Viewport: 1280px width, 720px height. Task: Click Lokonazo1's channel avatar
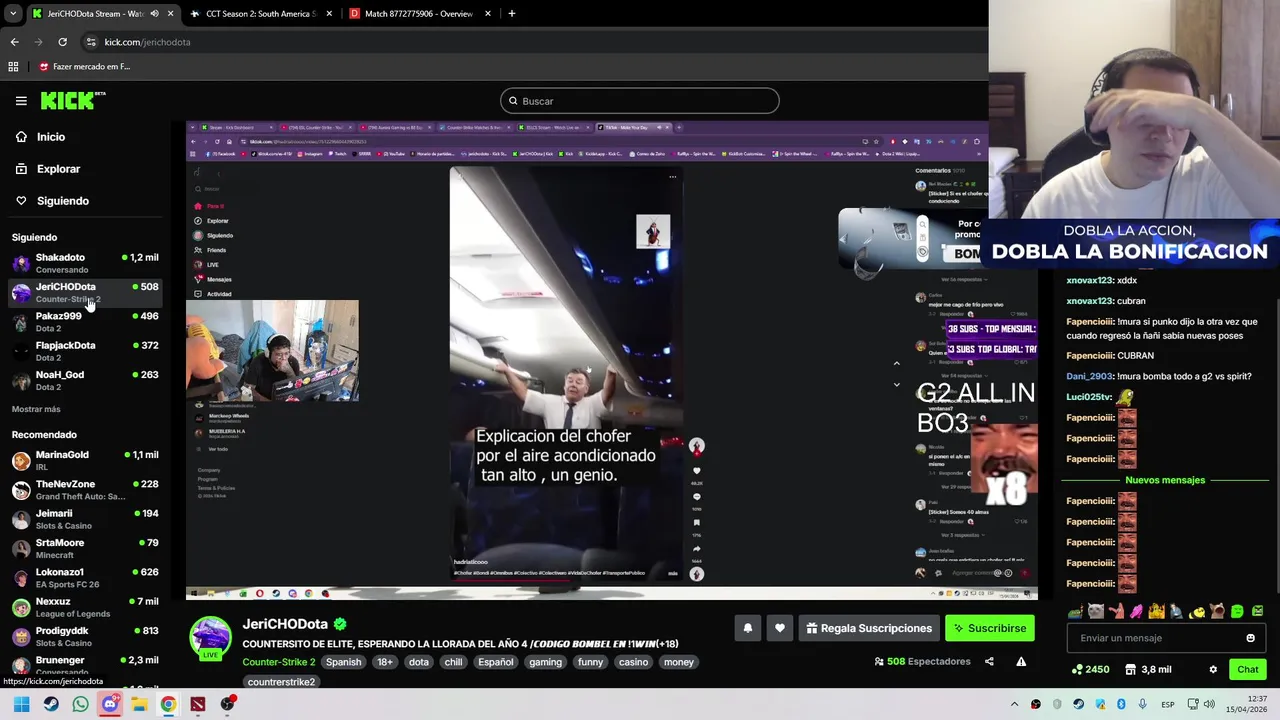(x=21, y=577)
